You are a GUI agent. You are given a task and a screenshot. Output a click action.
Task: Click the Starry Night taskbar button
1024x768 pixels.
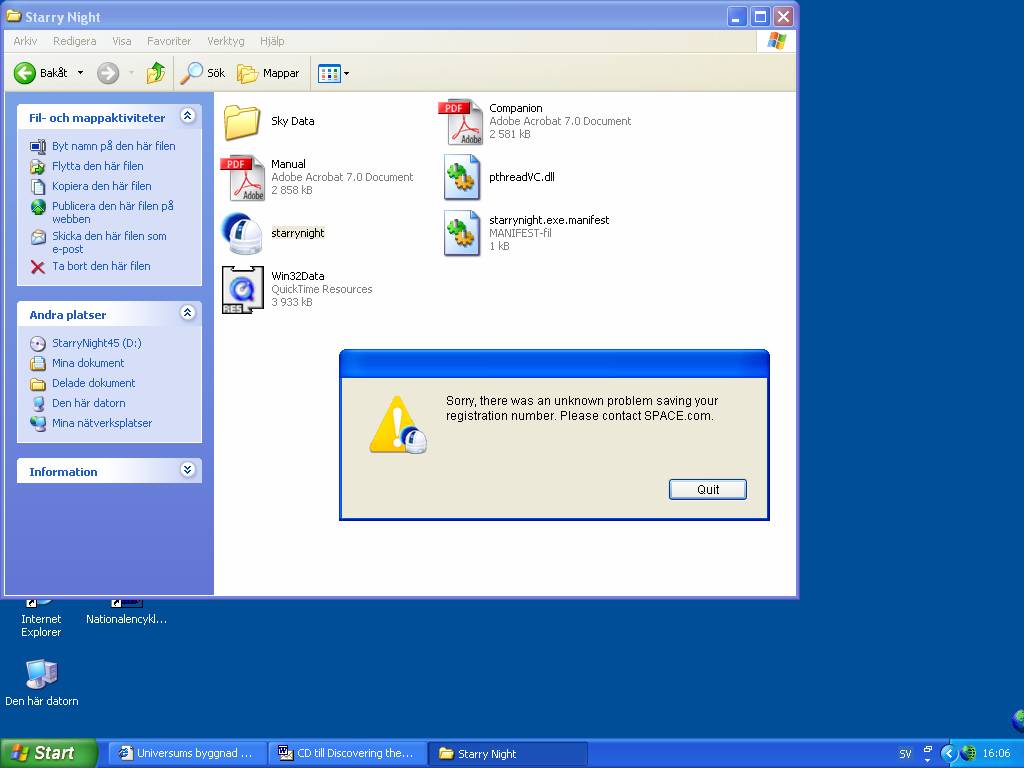coord(508,753)
